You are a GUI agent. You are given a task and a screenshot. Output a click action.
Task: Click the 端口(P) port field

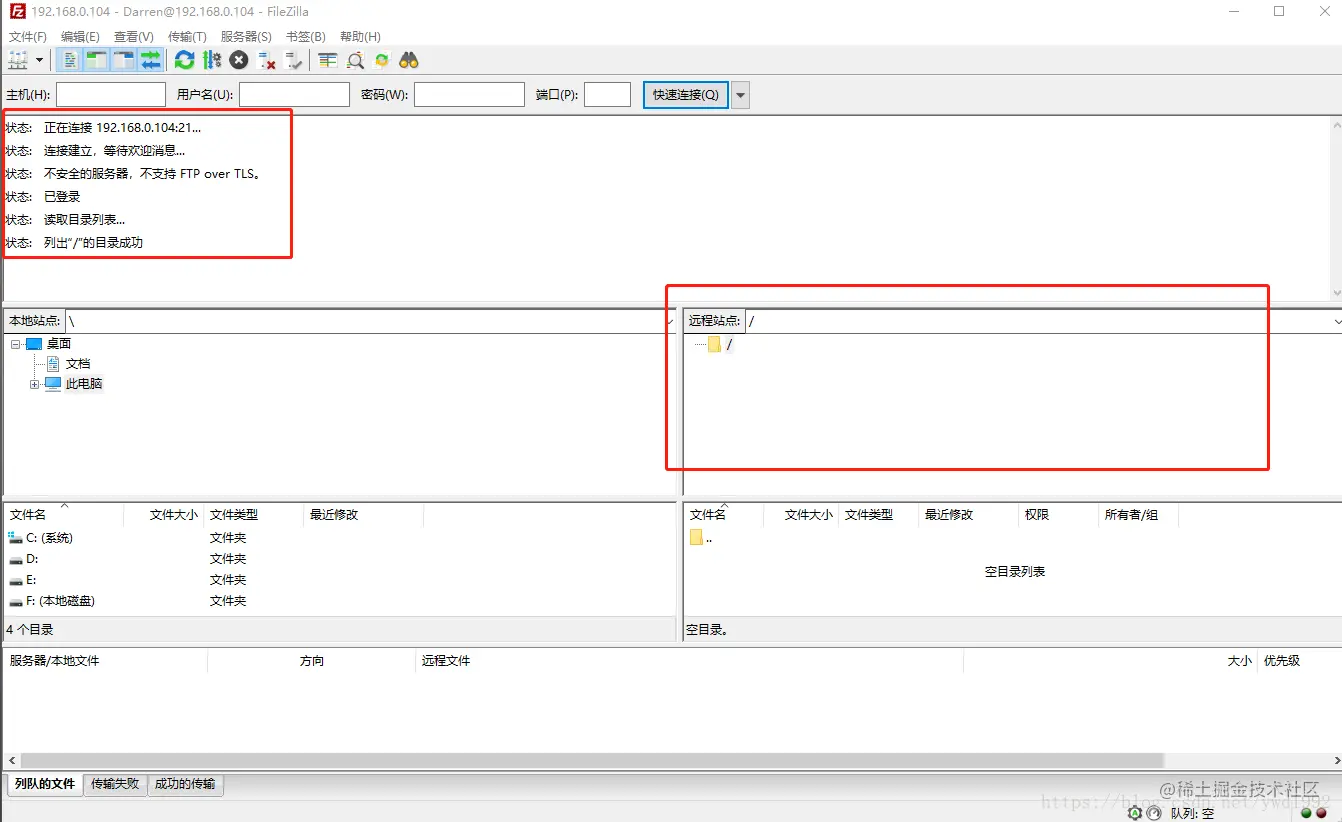coord(607,95)
